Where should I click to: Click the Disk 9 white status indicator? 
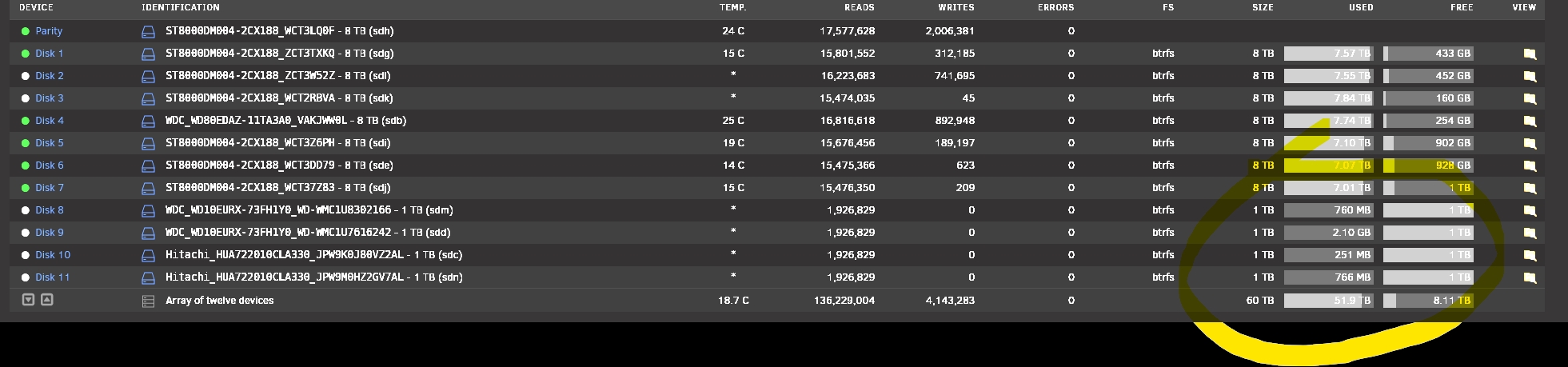[x=26, y=233]
